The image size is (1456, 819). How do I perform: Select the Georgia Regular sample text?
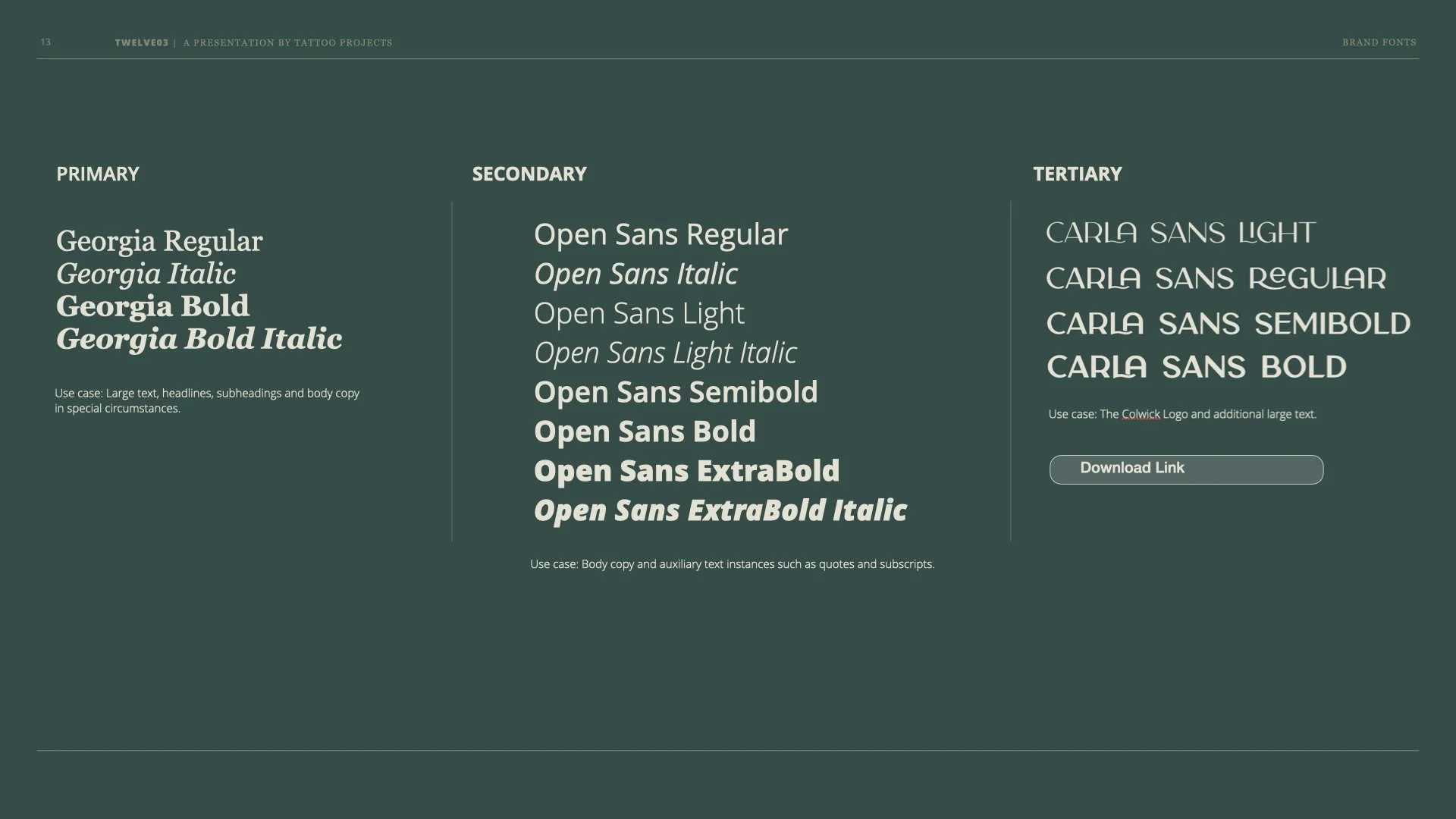(x=159, y=241)
